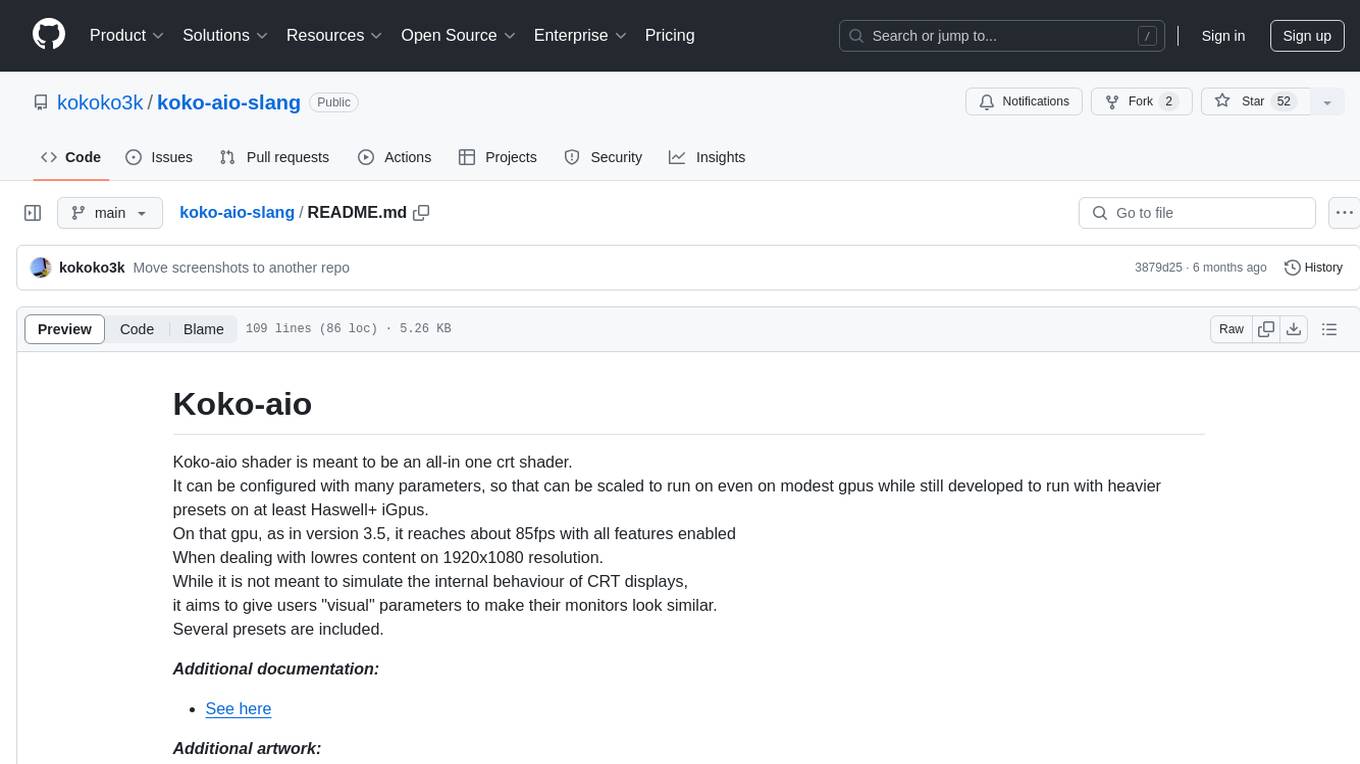The height and width of the screenshot is (764, 1360).
Task: Open koko-aio-slang breadcrumb folder link
Action: point(237,212)
